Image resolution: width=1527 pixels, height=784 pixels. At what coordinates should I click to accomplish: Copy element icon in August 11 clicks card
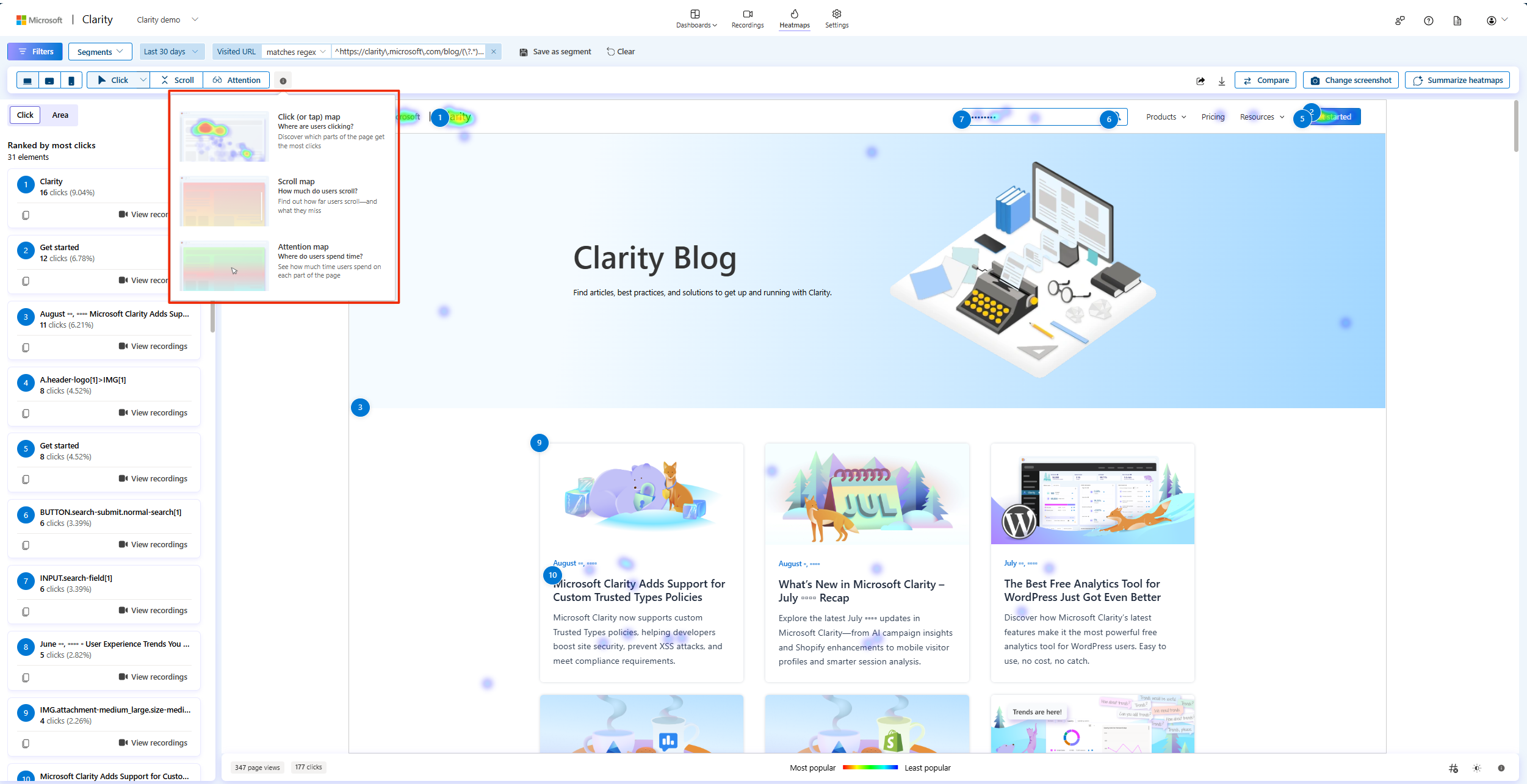(26, 347)
